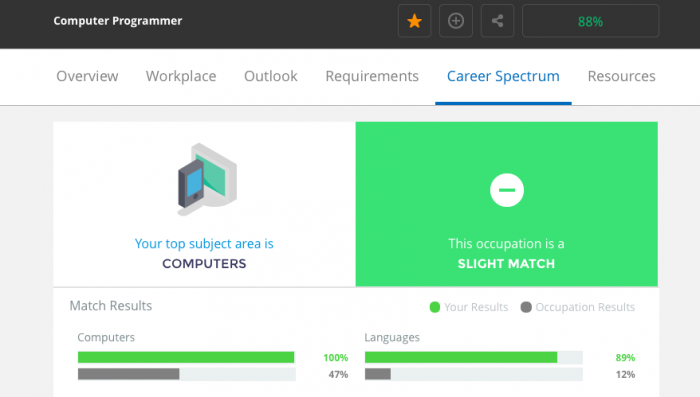Click the Computer Programmer title
Viewport: 700px width, 397px height.
click(118, 21)
